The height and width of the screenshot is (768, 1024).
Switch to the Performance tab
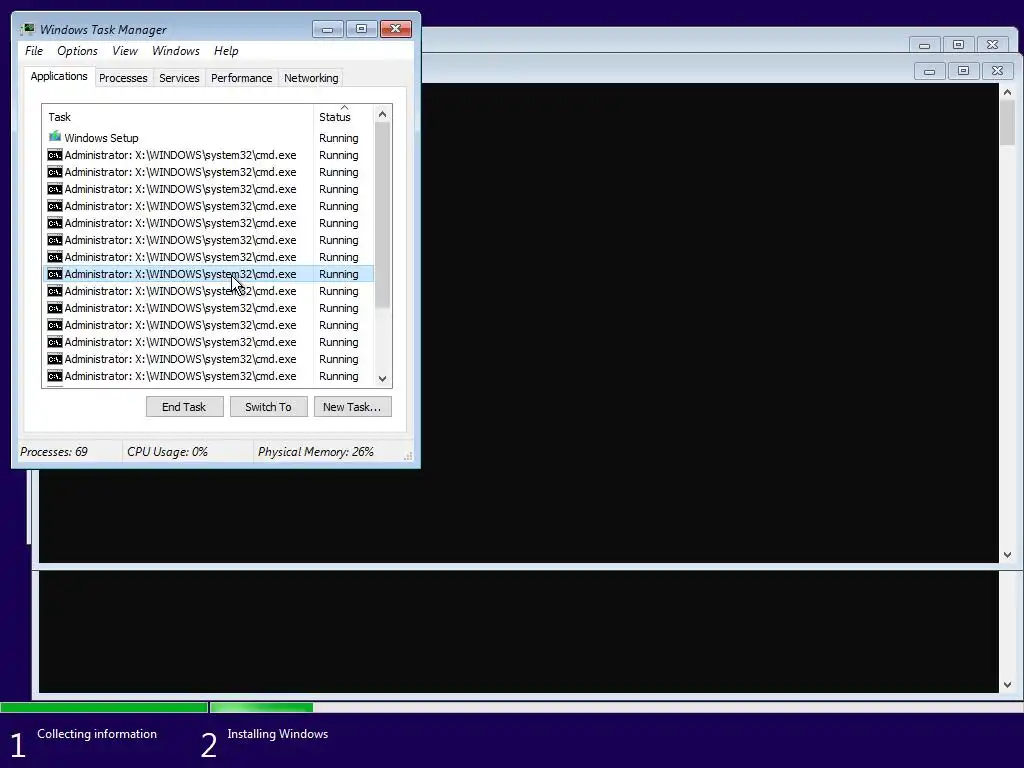click(x=241, y=78)
